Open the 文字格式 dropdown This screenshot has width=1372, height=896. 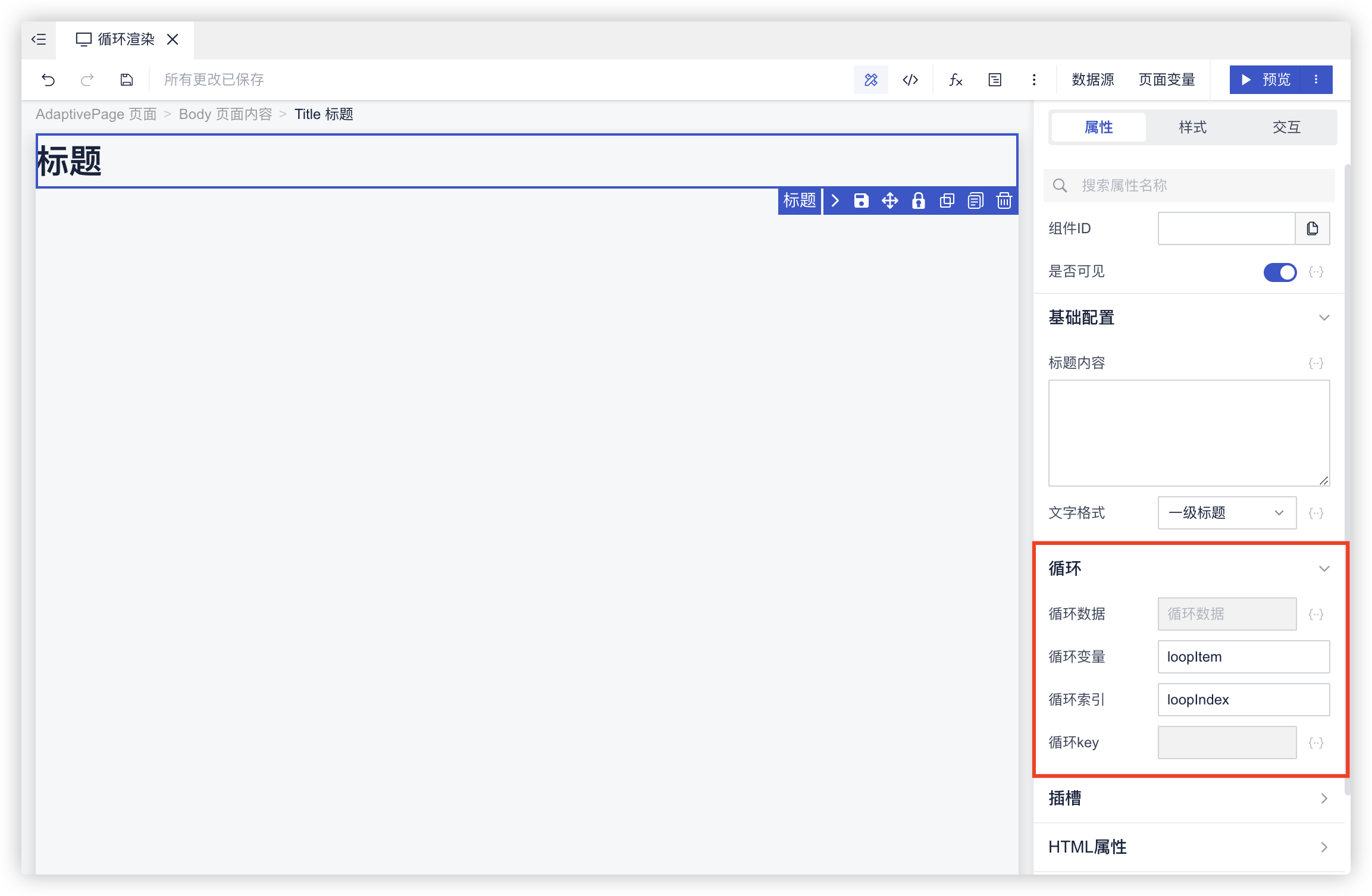pyautogui.click(x=1227, y=513)
